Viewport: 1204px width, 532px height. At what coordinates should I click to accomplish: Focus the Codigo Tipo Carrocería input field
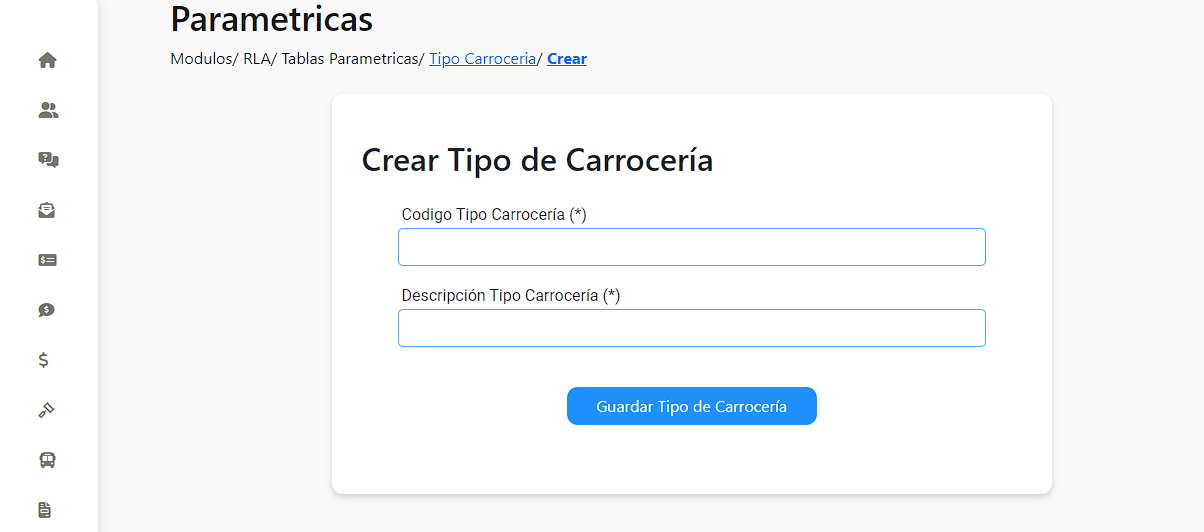(x=692, y=247)
